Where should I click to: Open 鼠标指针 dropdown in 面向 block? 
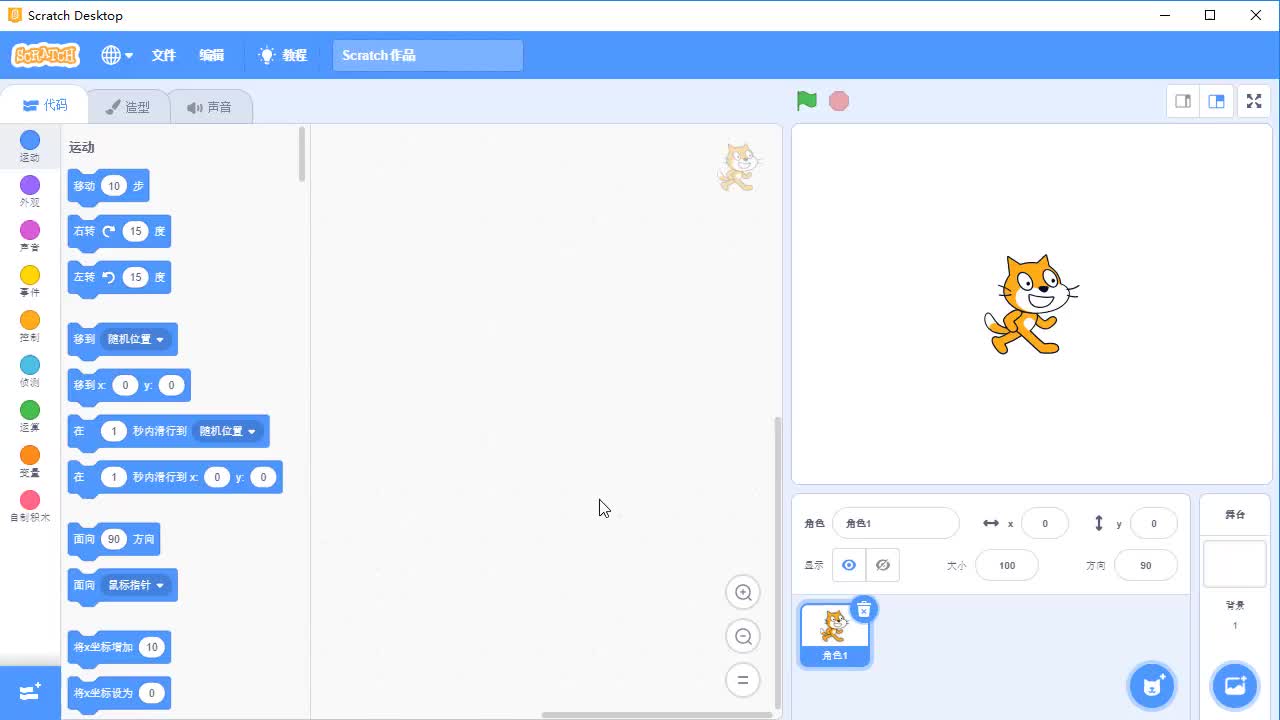[136, 585]
